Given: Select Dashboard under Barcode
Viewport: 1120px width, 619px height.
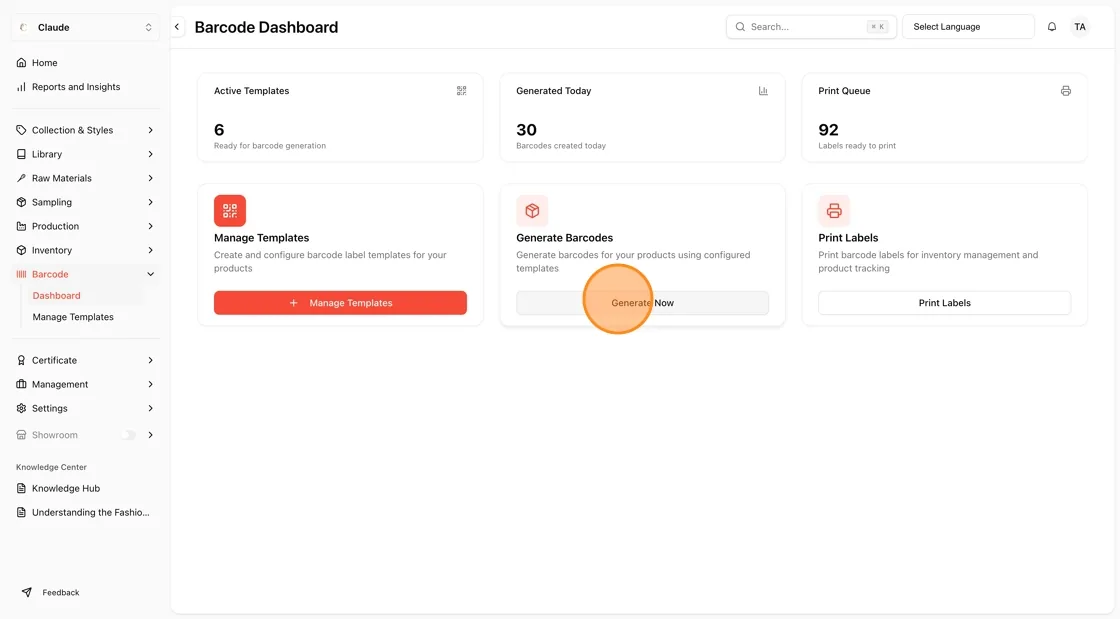Looking at the screenshot, I should pos(56,296).
